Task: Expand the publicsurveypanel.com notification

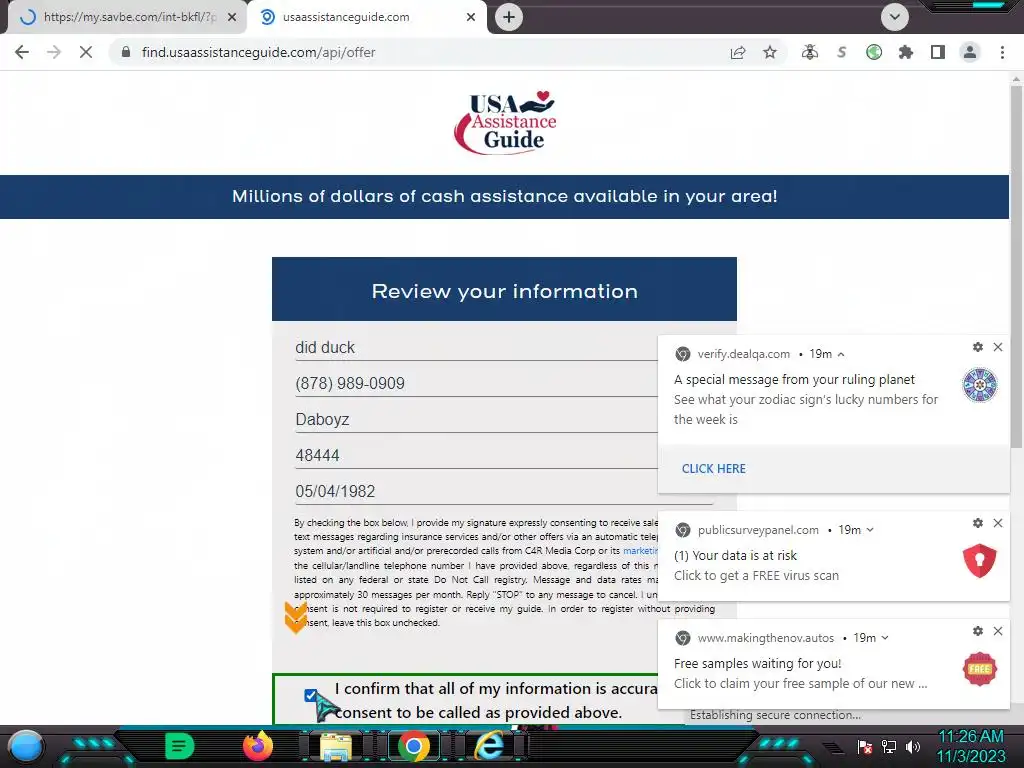Action: click(x=870, y=530)
